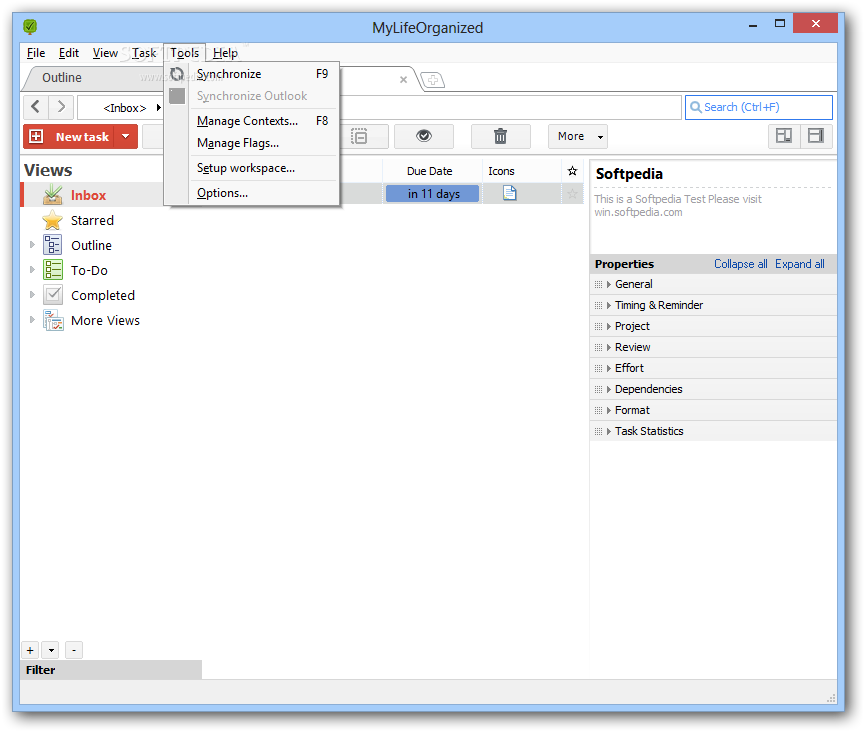The image size is (865, 732).
Task: Click the new tab plus icon
Action: [x=433, y=80]
